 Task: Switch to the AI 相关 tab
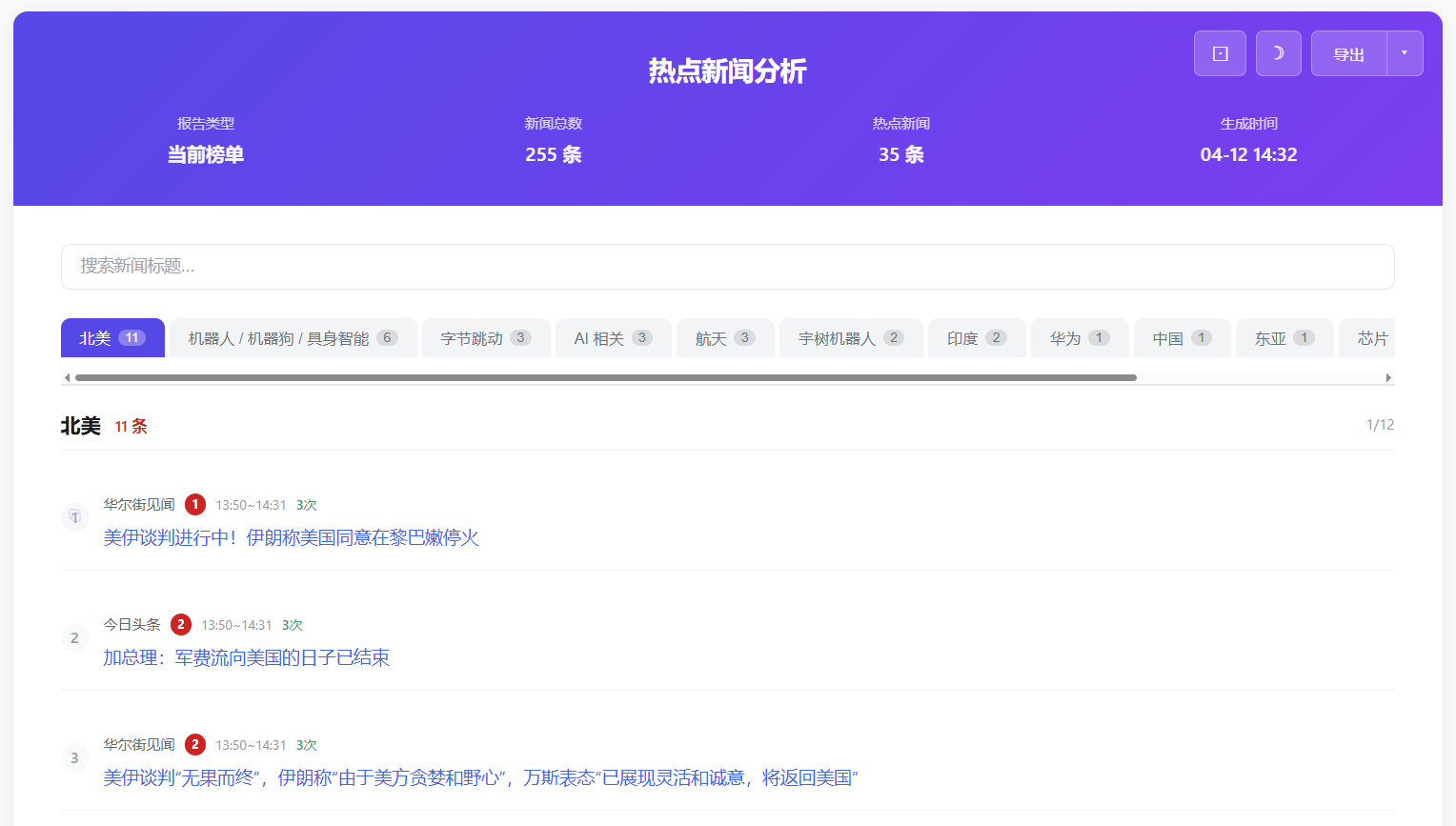(x=613, y=338)
